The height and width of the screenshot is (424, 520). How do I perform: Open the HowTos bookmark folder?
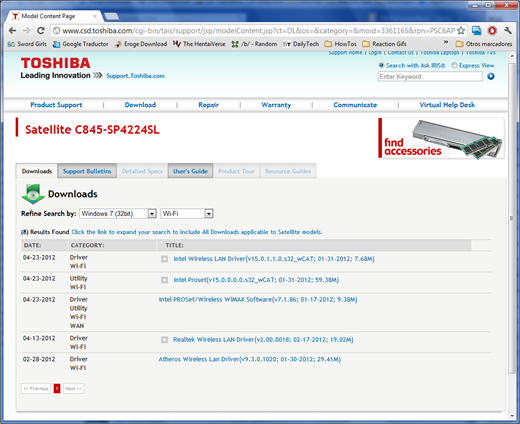tap(341, 44)
